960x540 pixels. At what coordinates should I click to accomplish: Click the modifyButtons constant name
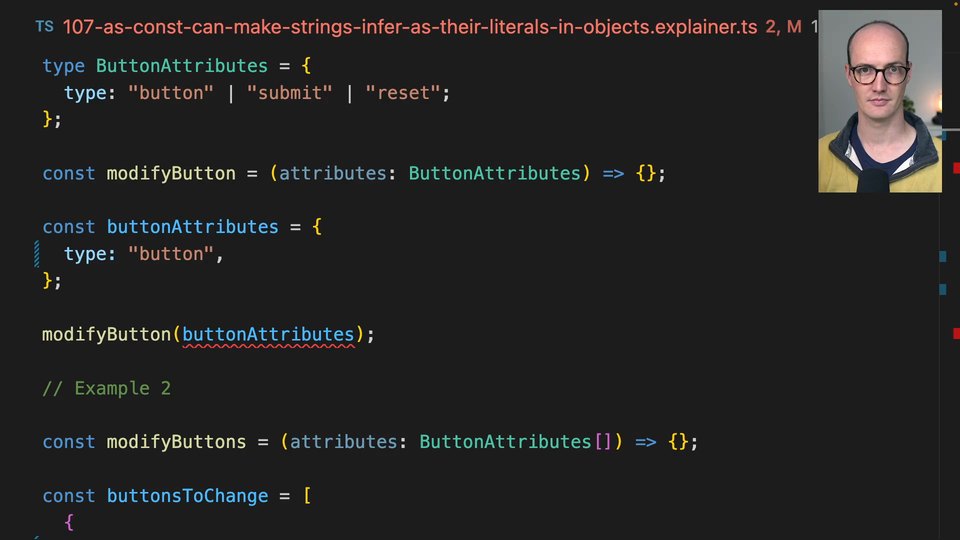176,442
